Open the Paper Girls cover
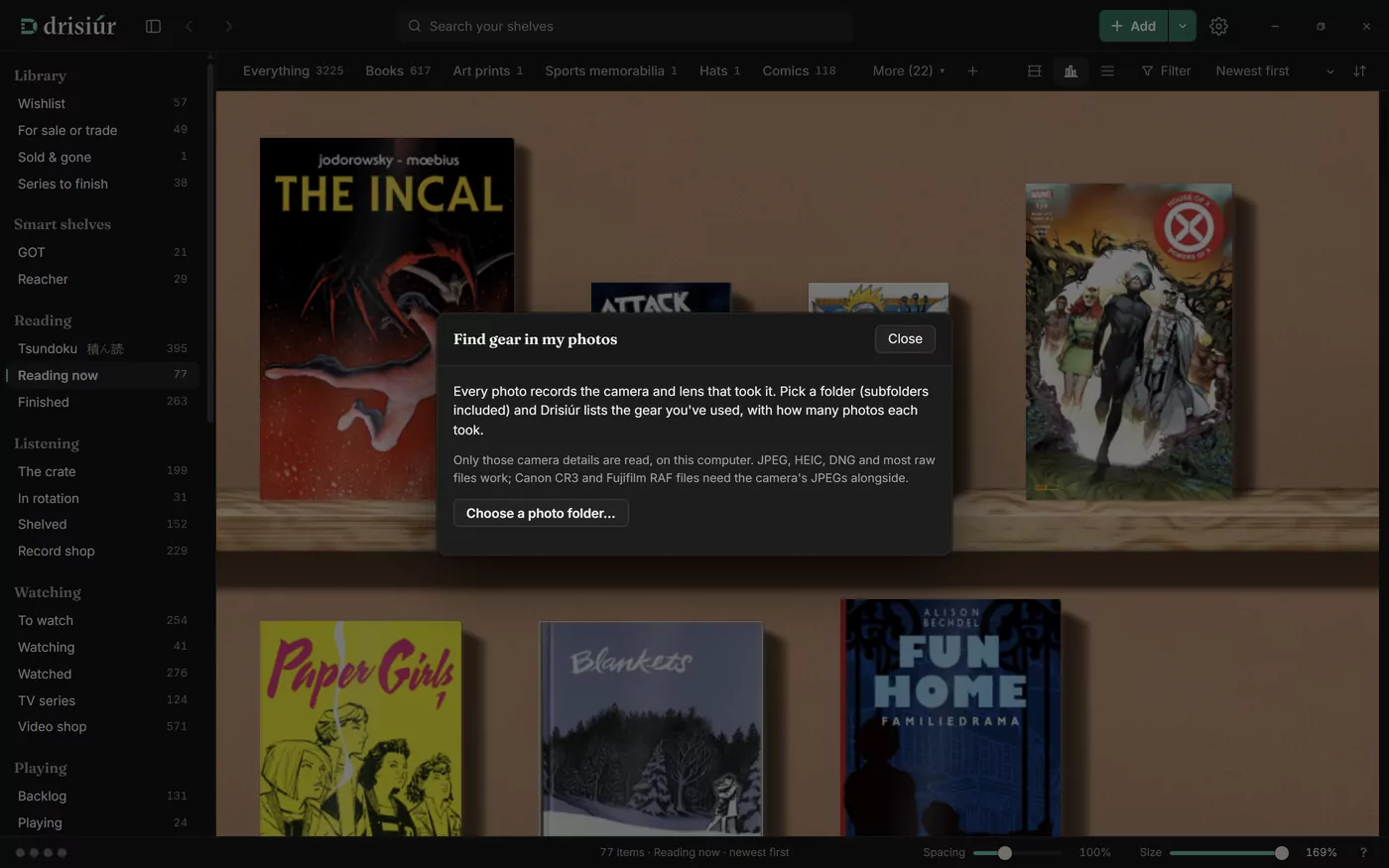This screenshot has height=868, width=1389. pos(360,728)
